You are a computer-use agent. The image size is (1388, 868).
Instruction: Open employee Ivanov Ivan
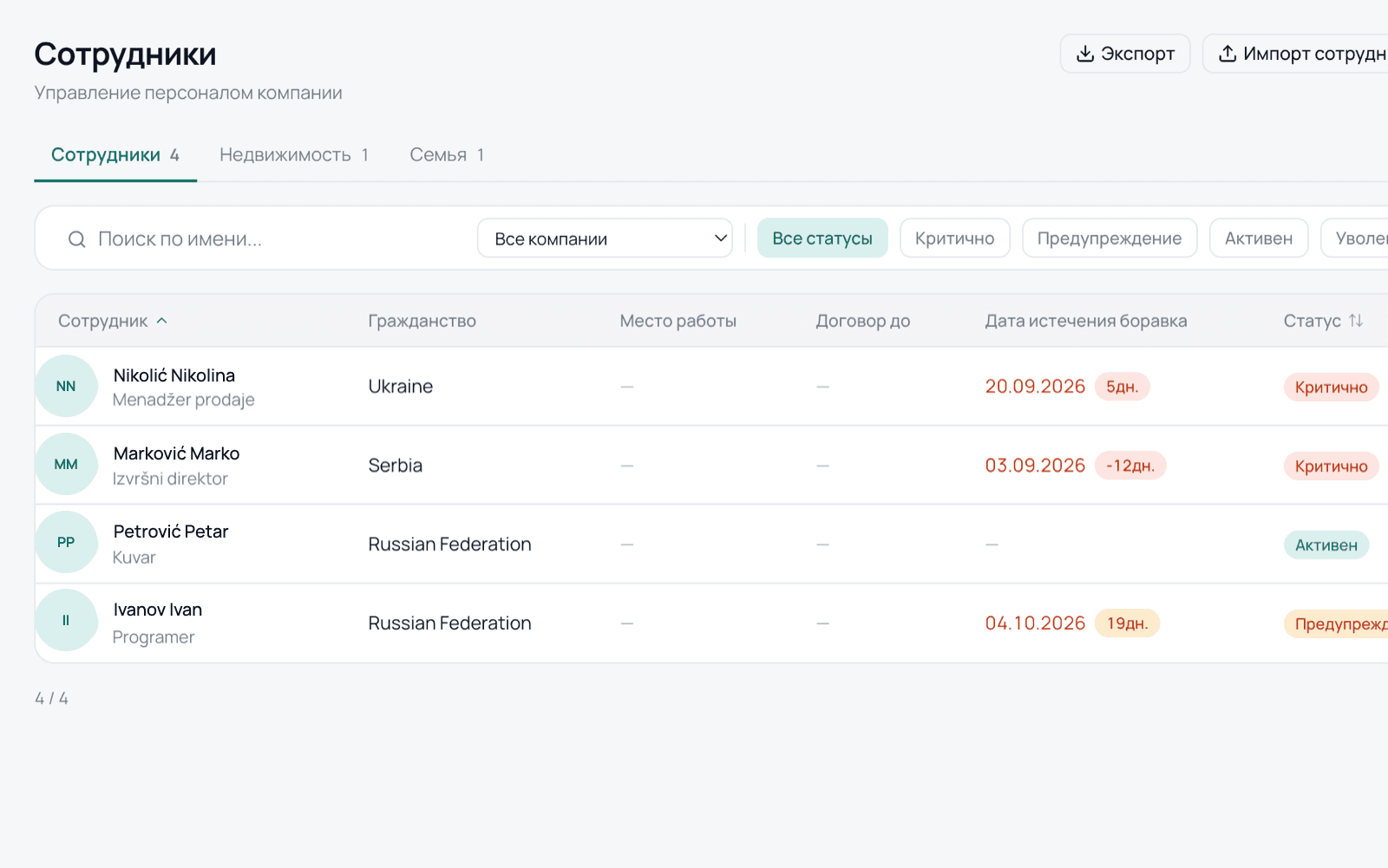point(158,610)
